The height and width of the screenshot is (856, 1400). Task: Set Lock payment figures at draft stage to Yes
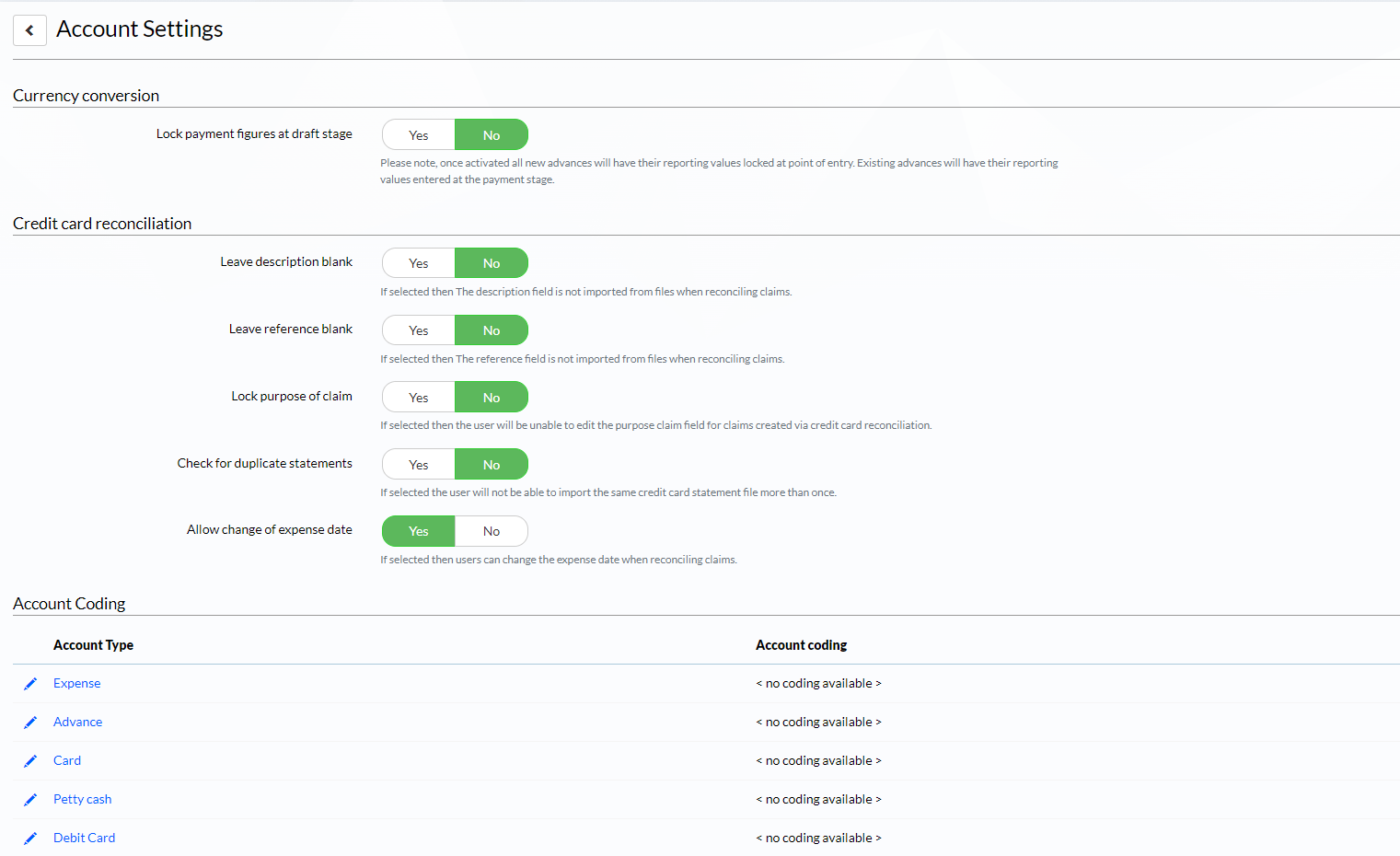pyautogui.click(x=419, y=135)
